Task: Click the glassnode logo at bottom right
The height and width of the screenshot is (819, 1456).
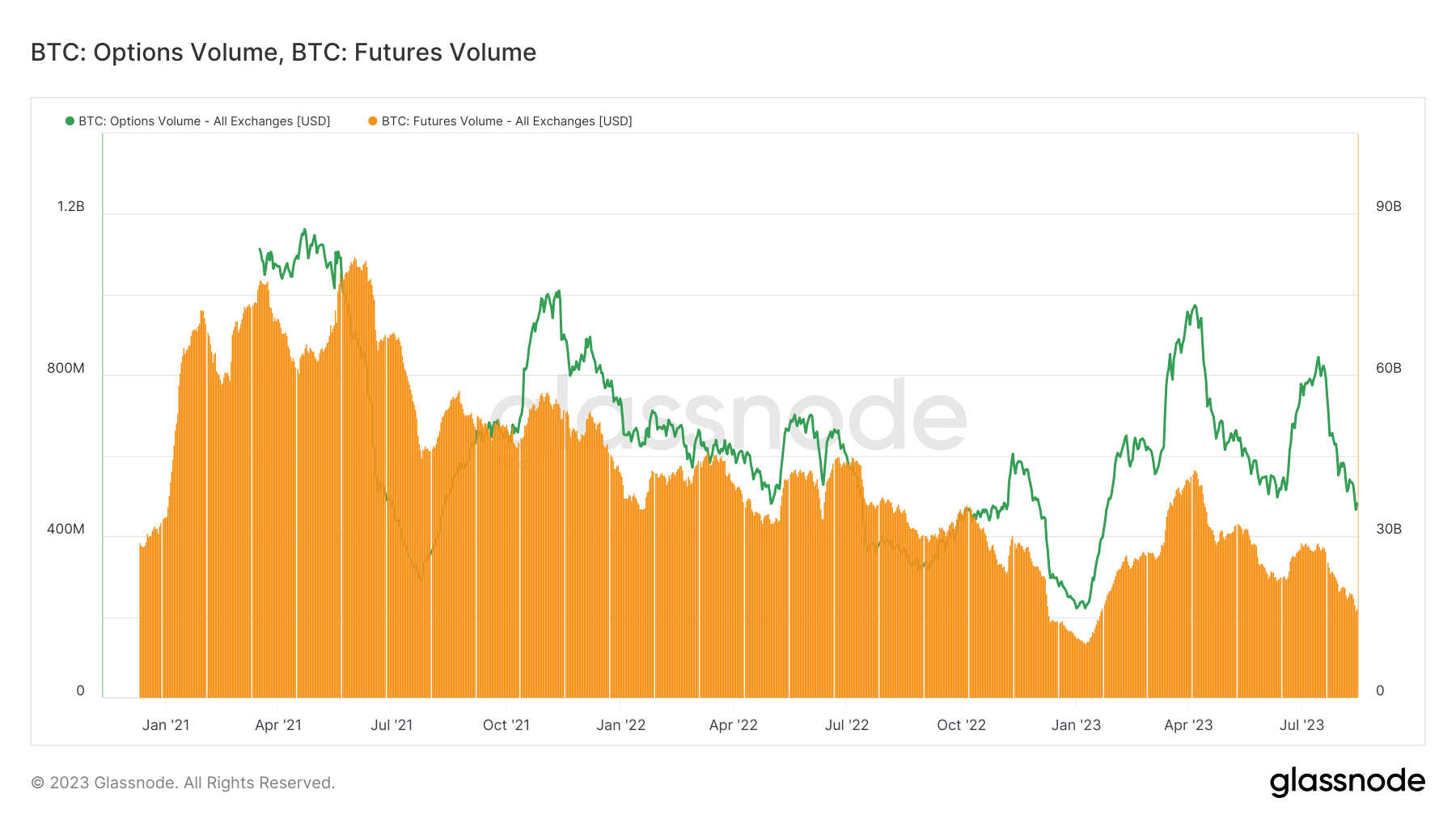Action: click(1347, 782)
